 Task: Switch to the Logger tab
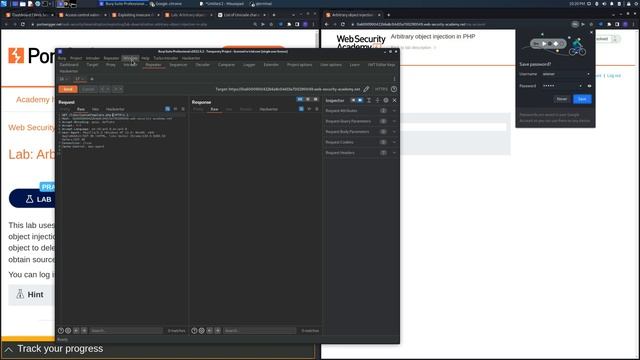point(249,65)
